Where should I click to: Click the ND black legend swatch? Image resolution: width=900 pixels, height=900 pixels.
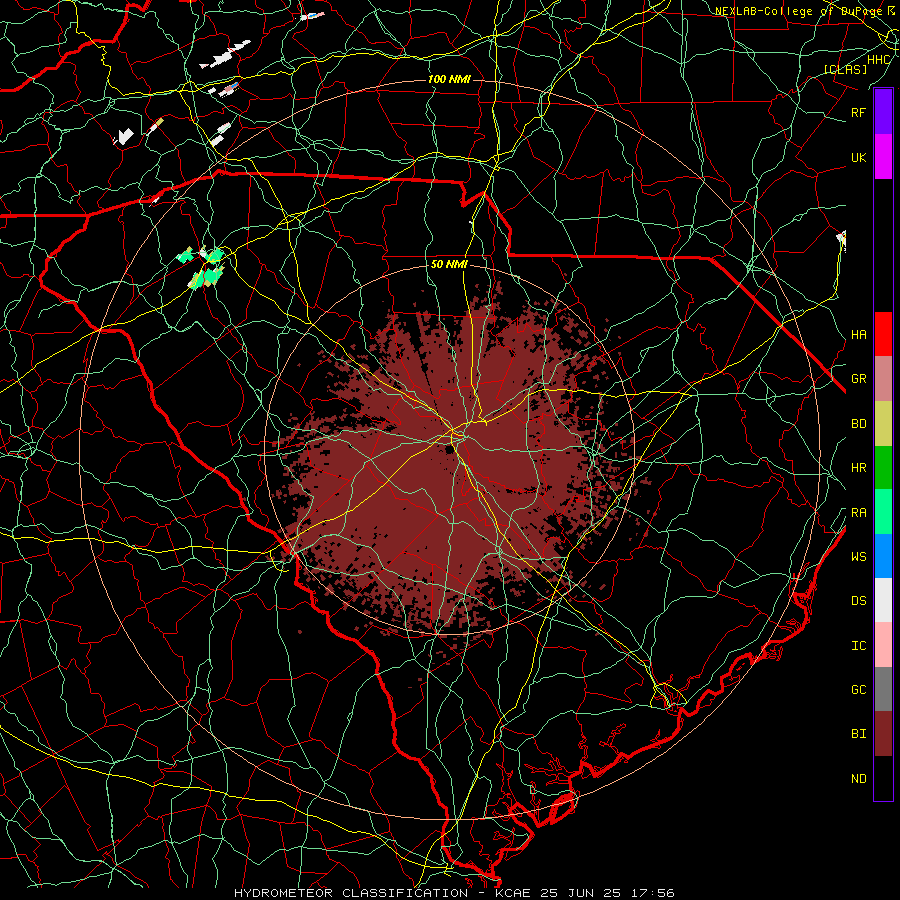pyautogui.click(x=883, y=778)
